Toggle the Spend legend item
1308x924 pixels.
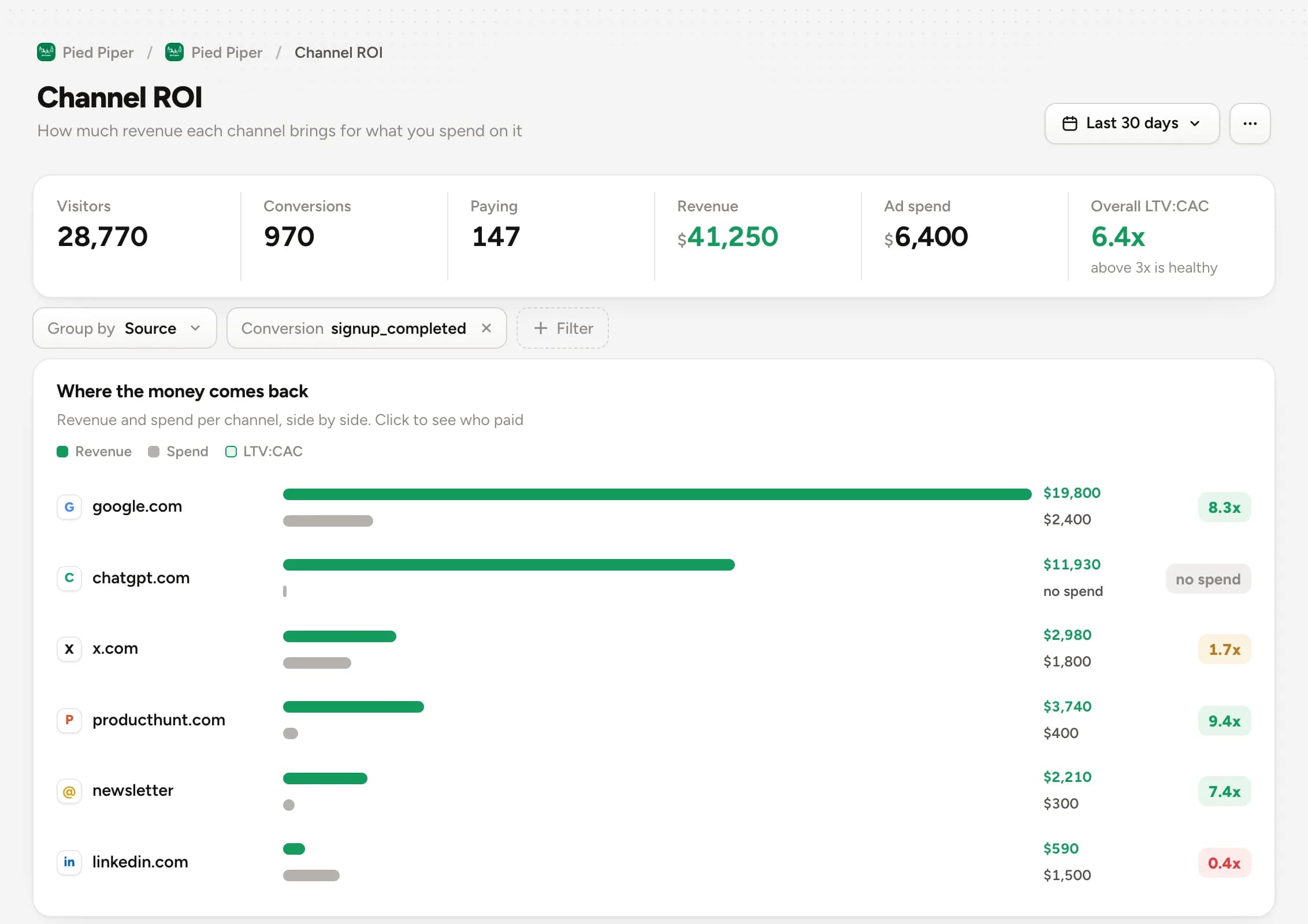178,452
